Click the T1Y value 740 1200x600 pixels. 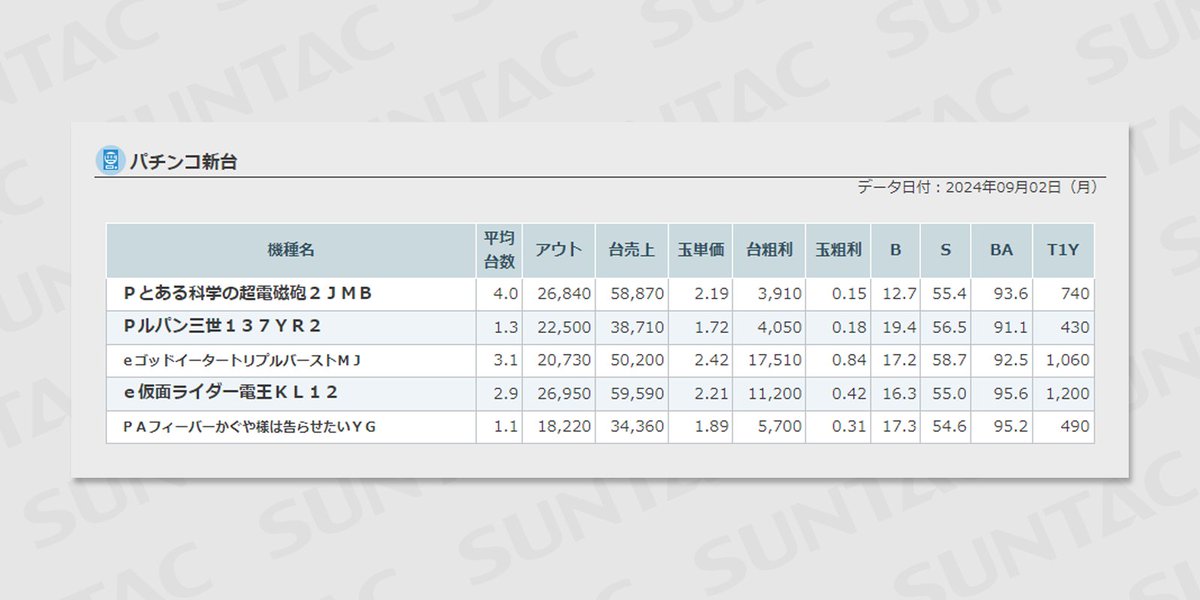pos(1076,294)
